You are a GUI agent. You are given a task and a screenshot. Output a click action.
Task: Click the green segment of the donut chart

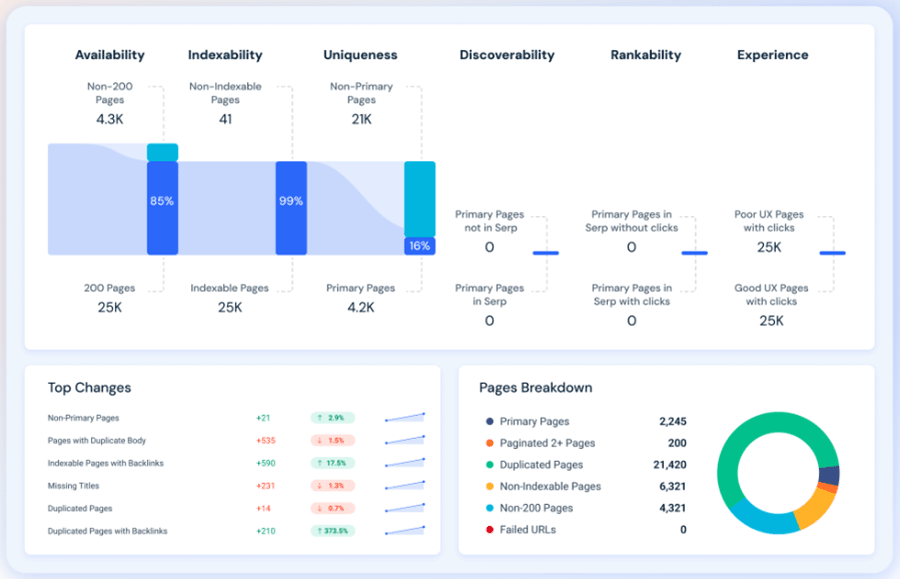(x=752, y=428)
